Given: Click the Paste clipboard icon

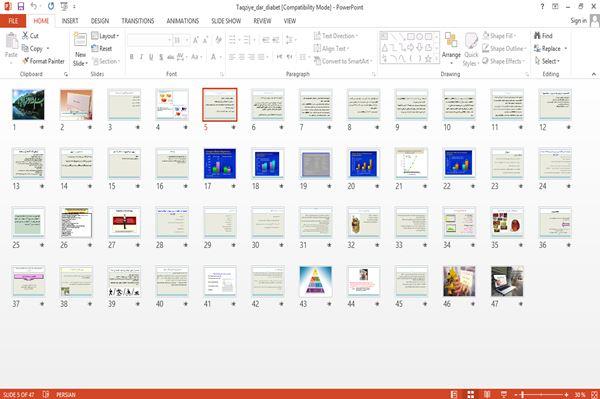Looking at the screenshot, I should pyautogui.click(x=11, y=42).
